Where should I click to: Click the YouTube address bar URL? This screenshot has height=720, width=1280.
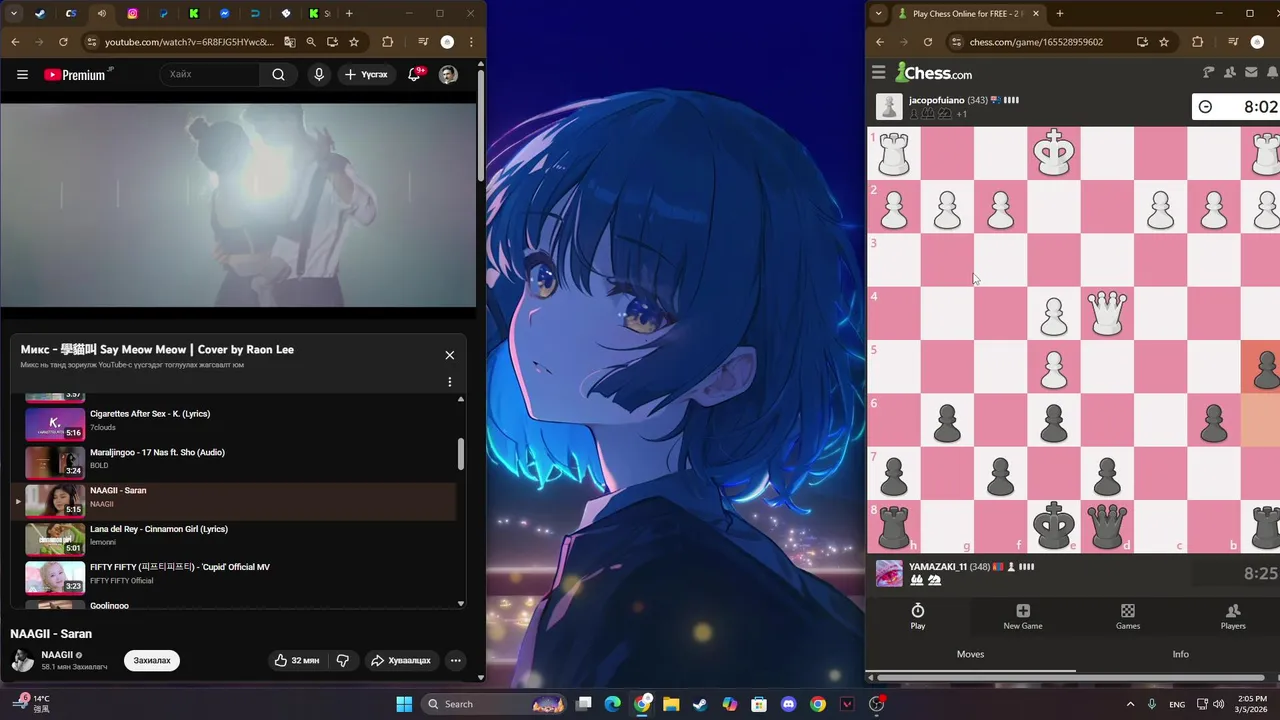(x=189, y=42)
